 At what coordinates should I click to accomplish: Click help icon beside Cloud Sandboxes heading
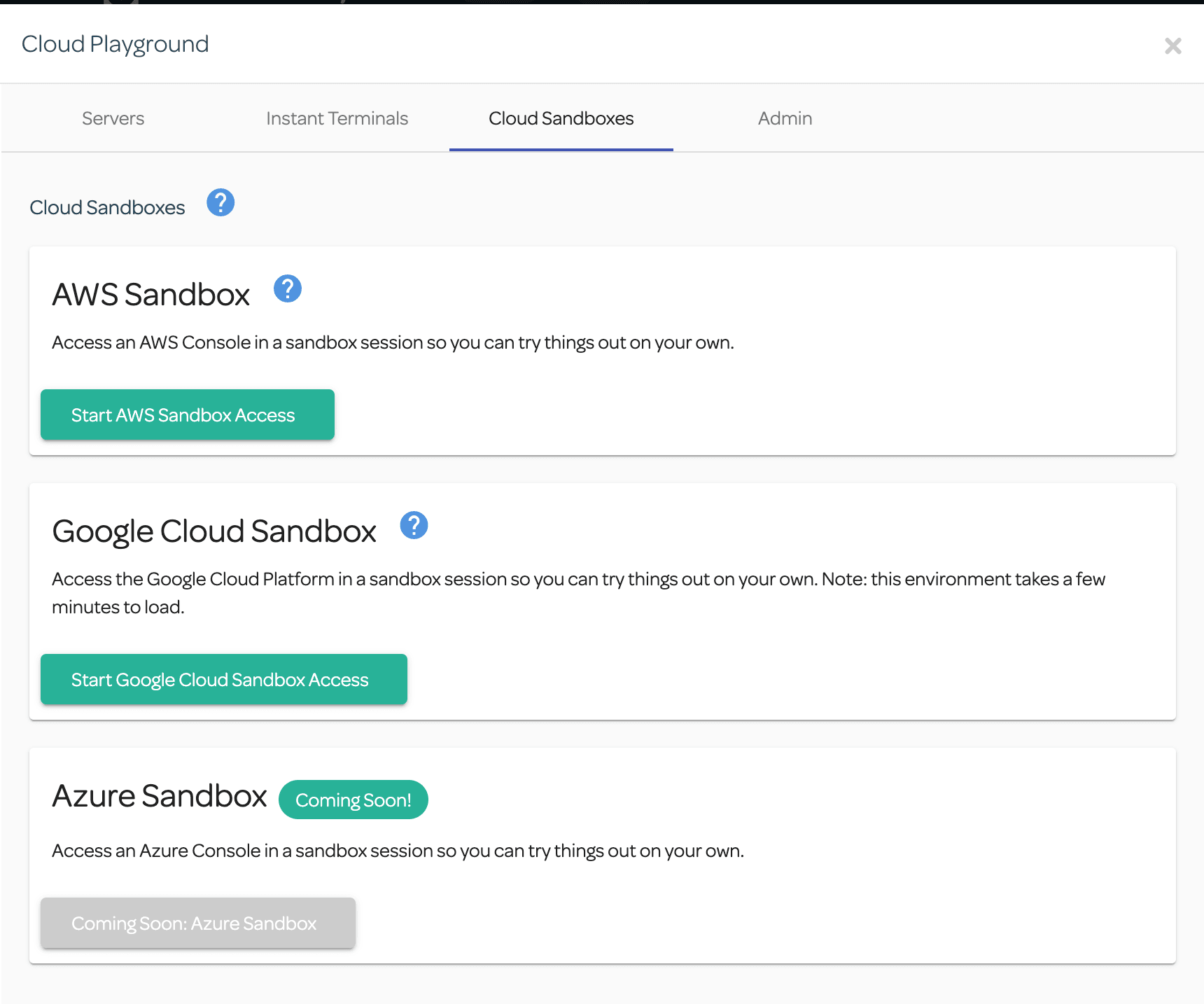coord(220,202)
